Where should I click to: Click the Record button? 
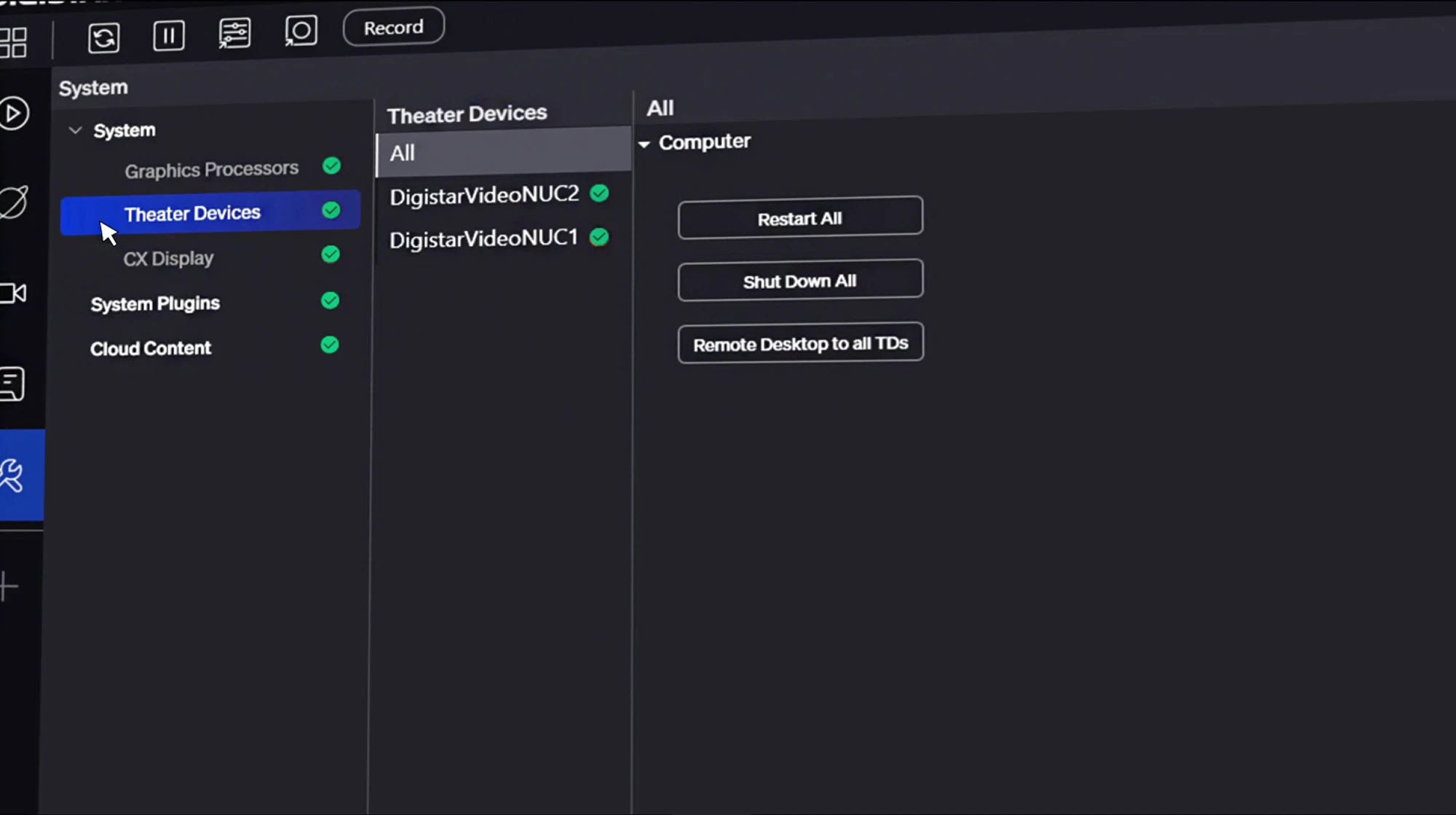393,28
